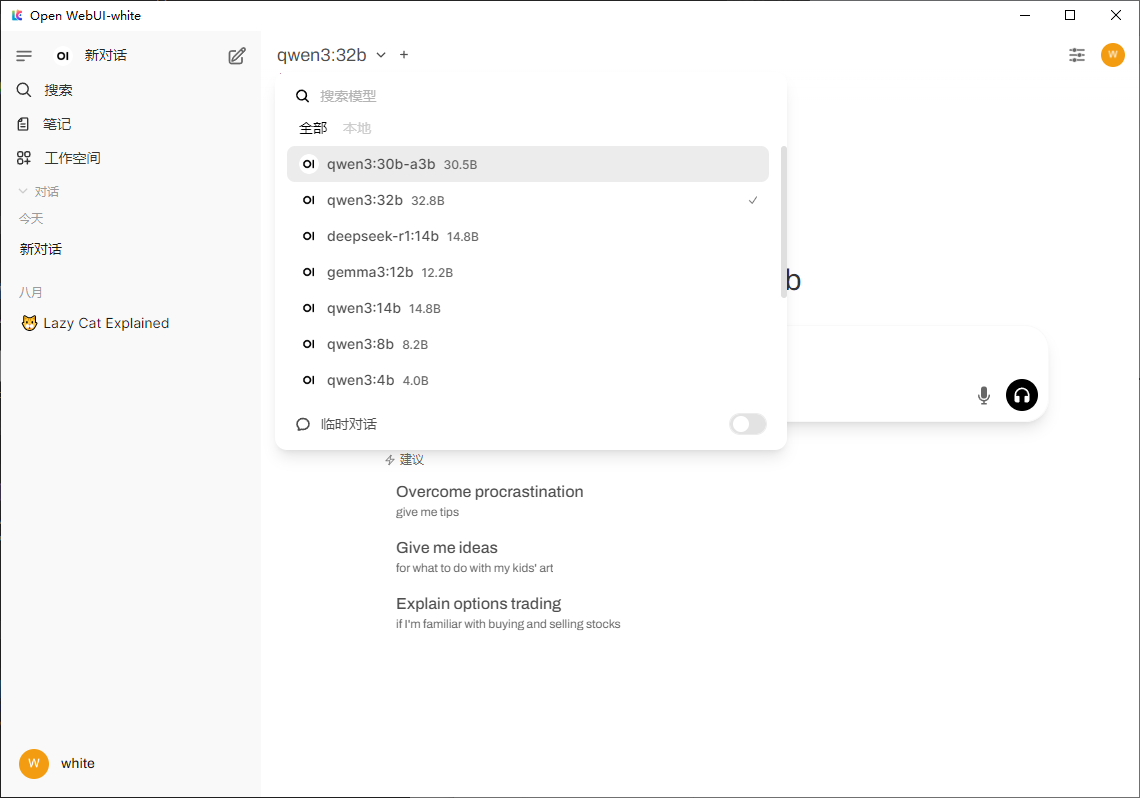Choose model gemma3:12b
1140x798 pixels.
[528, 273]
